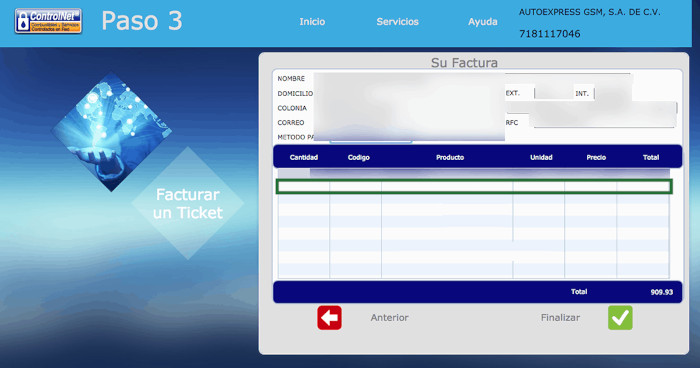Click the Producto column header
The width and height of the screenshot is (700, 368).
tap(450, 157)
